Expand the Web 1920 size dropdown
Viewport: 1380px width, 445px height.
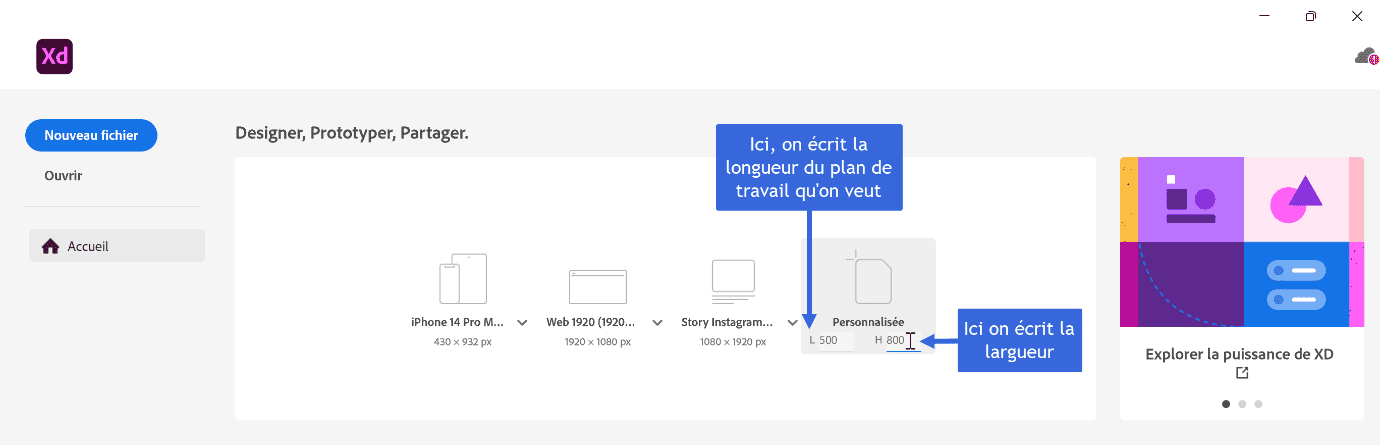657,323
